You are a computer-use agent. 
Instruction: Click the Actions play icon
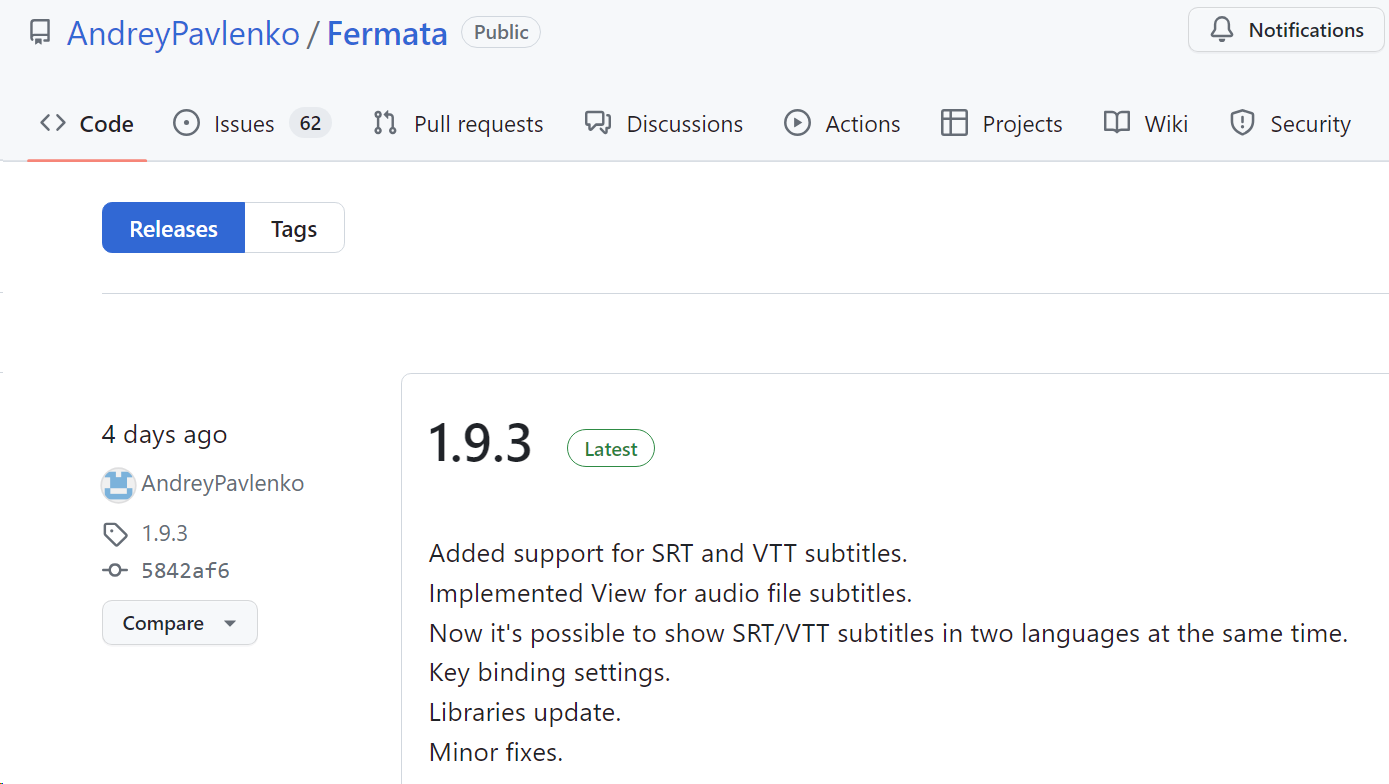point(797,123)
